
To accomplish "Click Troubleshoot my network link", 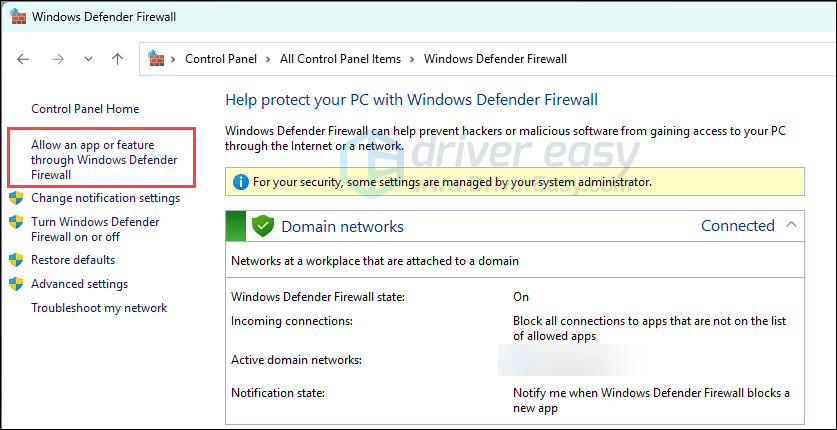I will pyautogui.click(x=99, y=308).
